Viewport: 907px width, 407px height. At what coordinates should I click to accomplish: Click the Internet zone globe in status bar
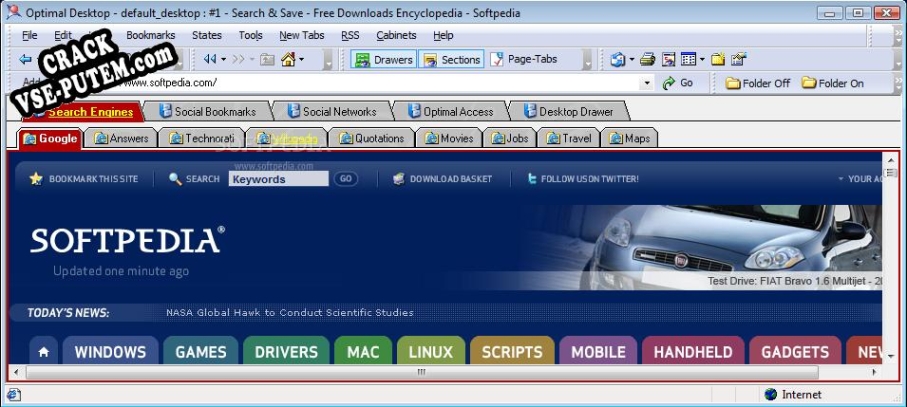click(x=770, y=395)
